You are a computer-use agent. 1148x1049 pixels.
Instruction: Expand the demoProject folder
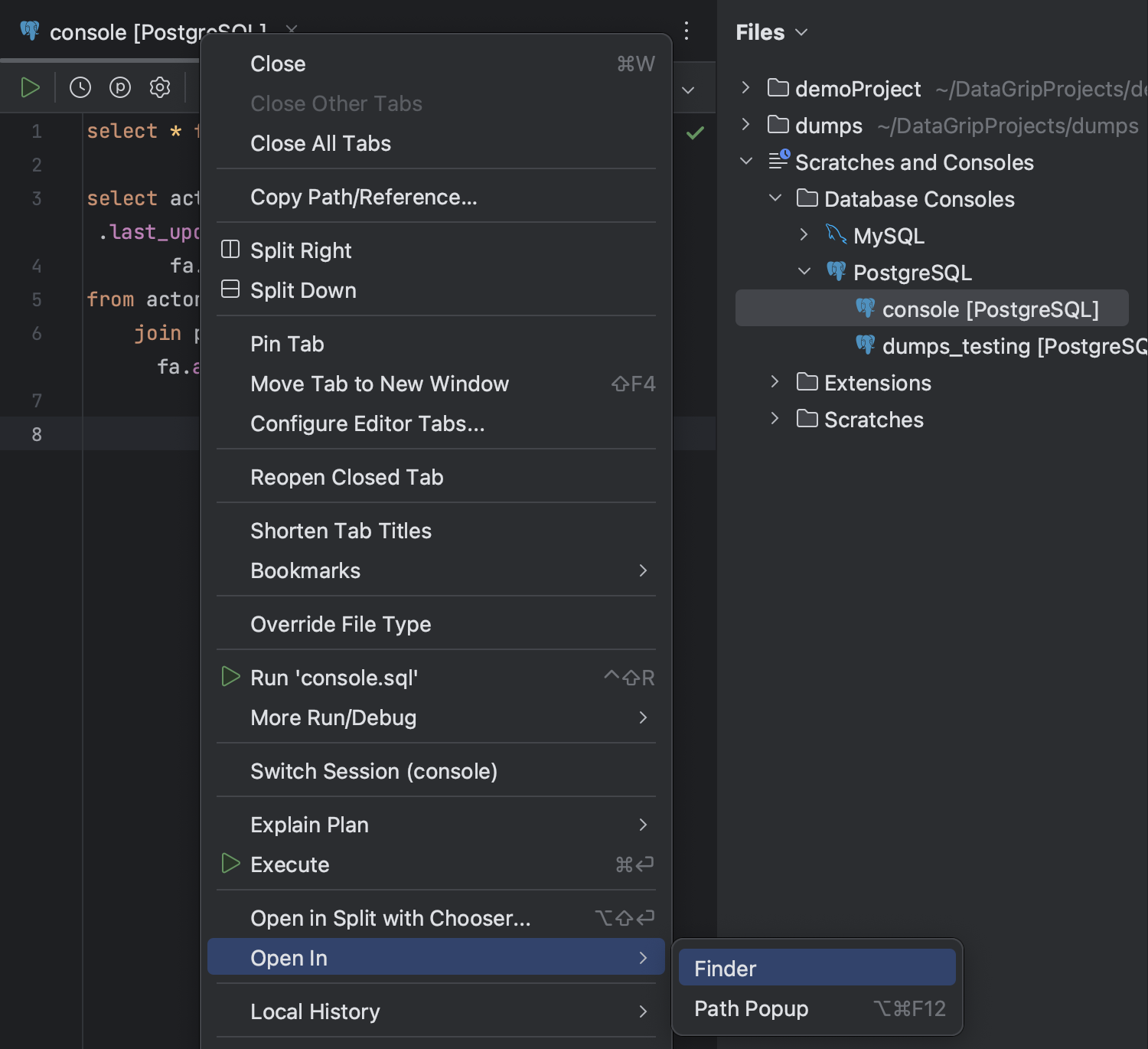click(x=745, y=88)
